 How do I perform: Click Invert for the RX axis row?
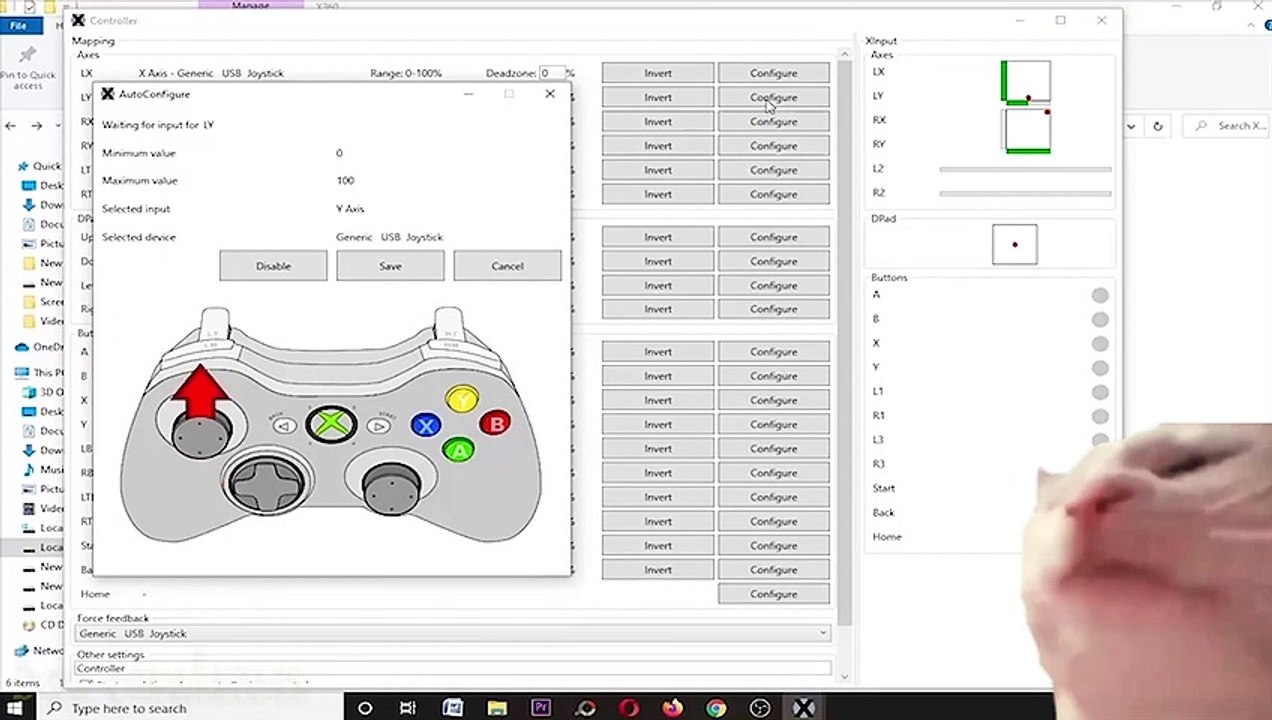coord(658,121)
